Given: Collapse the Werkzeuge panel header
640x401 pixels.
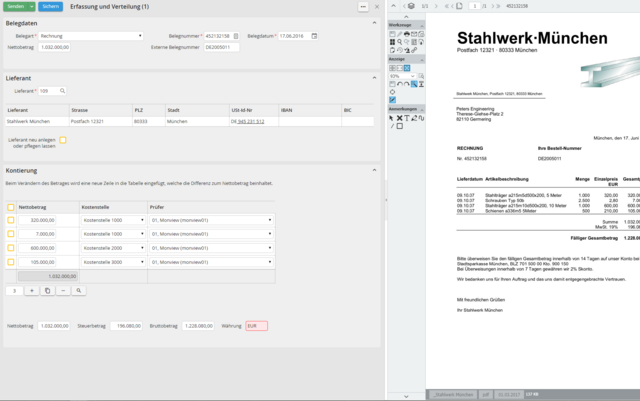Looking at the screenshot, I should pyautogui.click(x=422, y=26).
